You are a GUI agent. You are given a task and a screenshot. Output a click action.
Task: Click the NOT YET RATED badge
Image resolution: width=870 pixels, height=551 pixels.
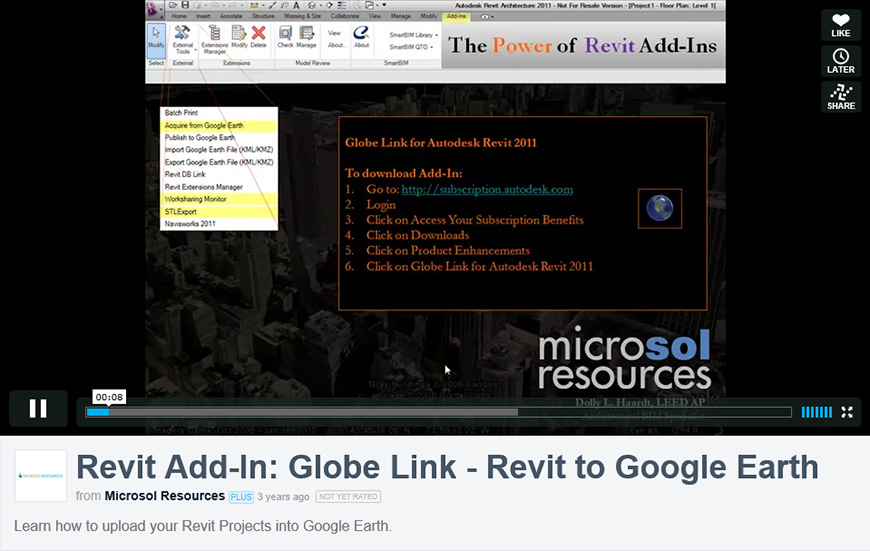tap(348, 497)
